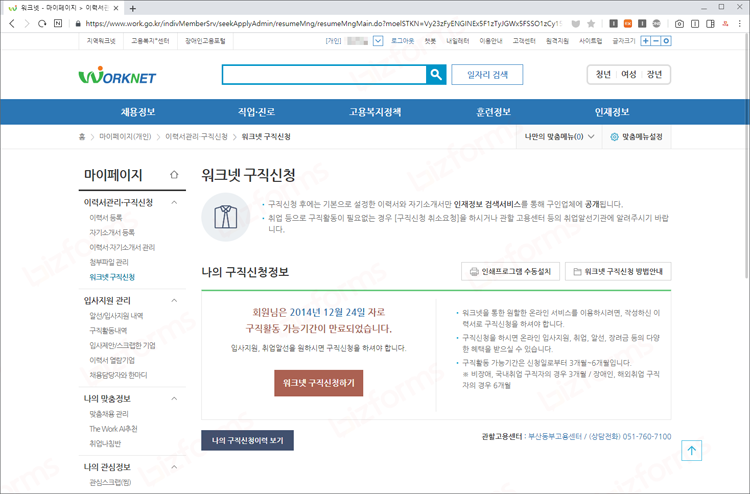
Task: Increase font size with plus icon
Action: point(646,41)
